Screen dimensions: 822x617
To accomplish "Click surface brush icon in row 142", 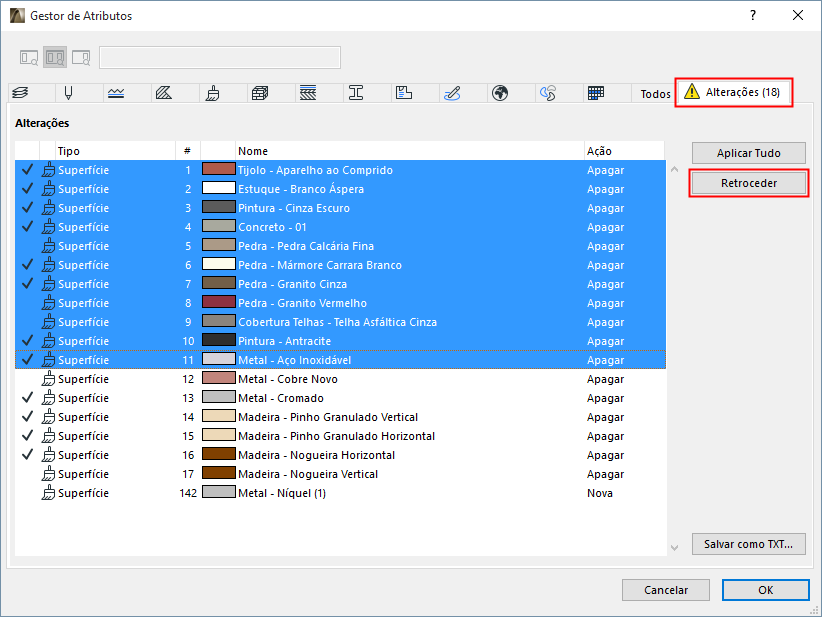I will click(x=48, y=493).
